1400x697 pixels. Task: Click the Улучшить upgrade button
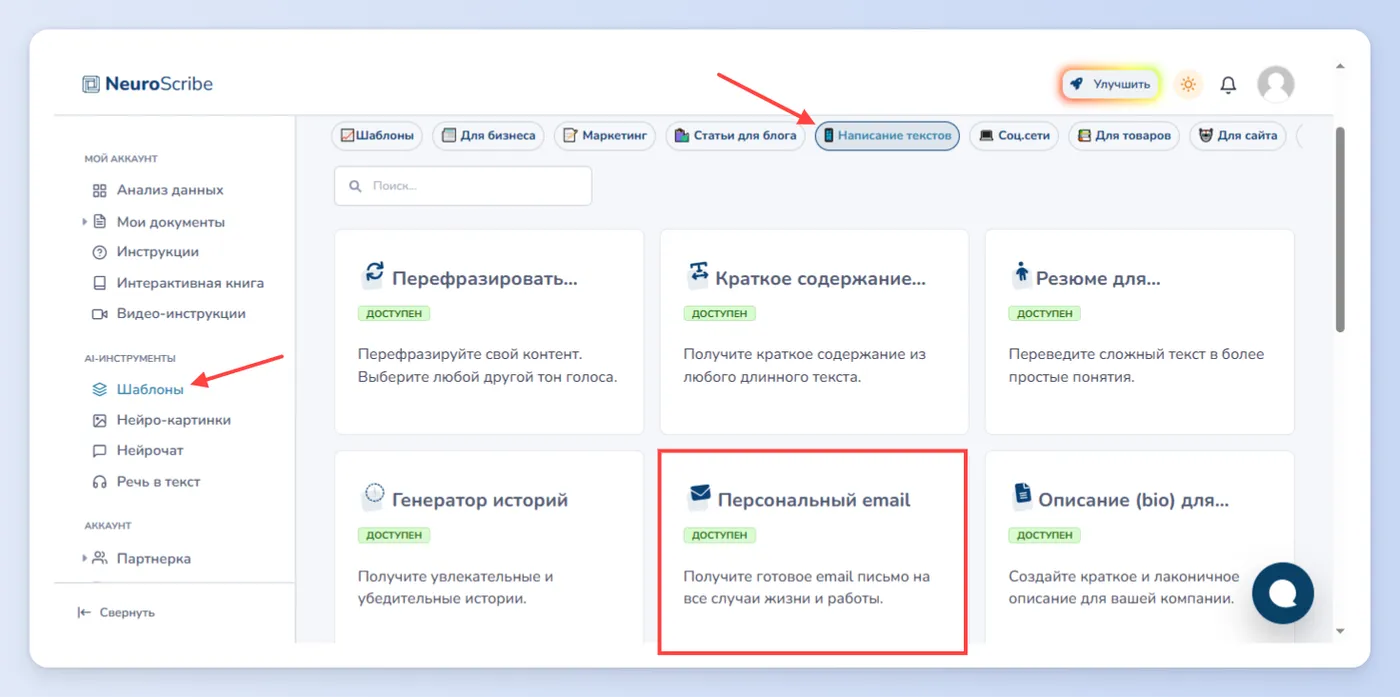(x=1110, y=85)
